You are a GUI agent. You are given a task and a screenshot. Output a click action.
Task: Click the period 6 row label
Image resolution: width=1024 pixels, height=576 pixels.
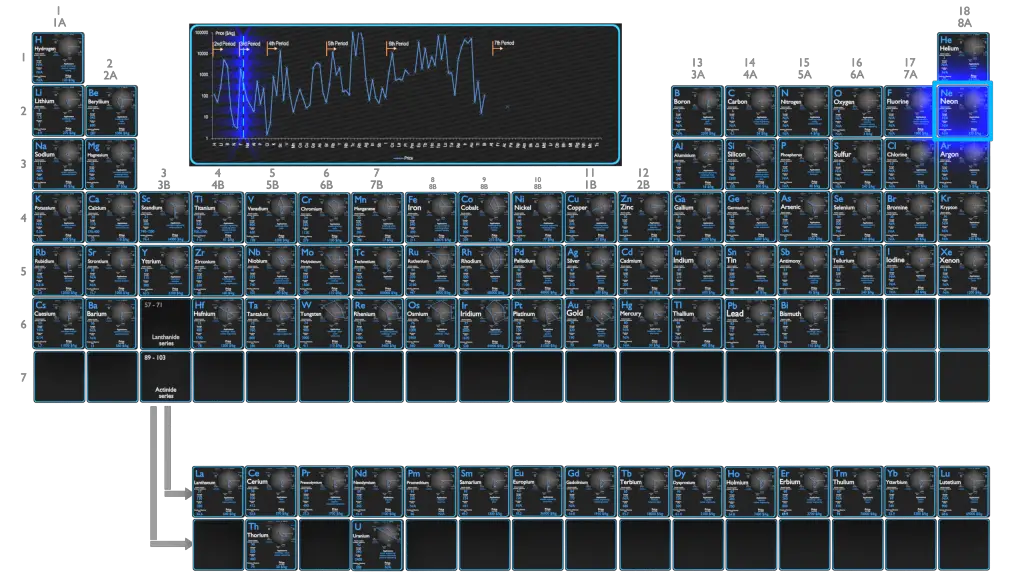(22, 324)
